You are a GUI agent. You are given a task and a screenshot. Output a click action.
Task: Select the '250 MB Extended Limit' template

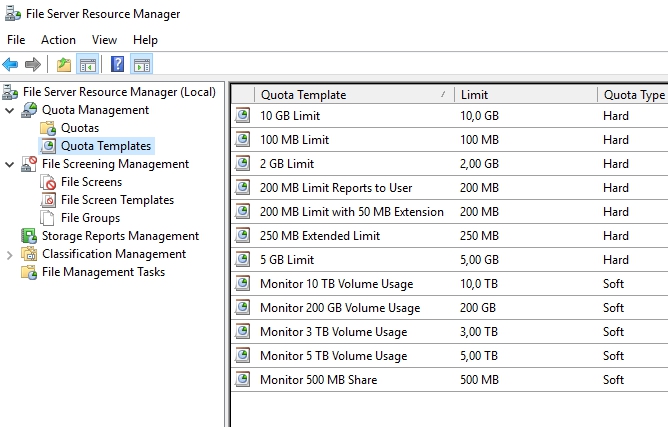point(320,236)
